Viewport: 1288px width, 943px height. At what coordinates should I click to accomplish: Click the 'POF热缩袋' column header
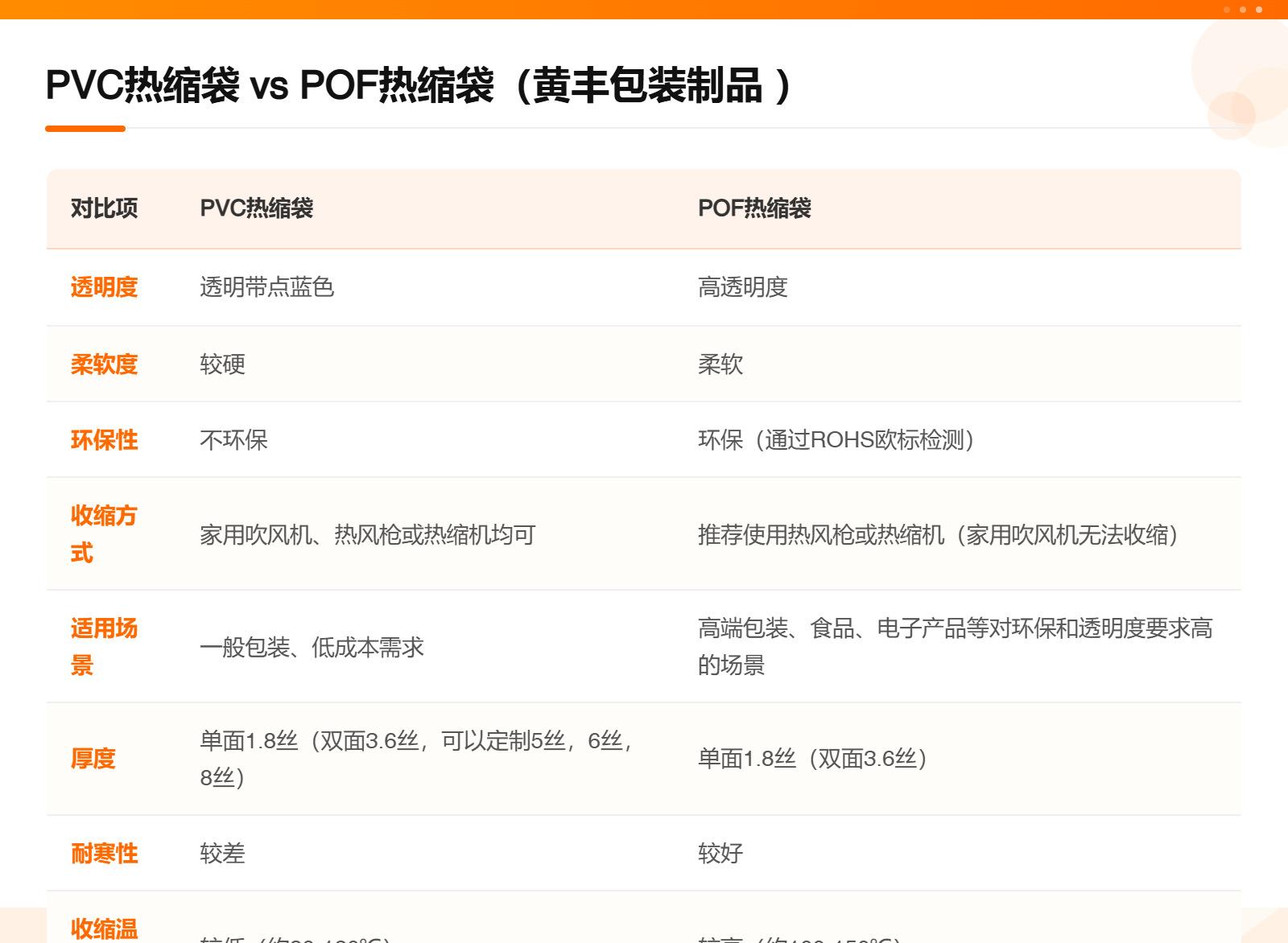click(x=754, y=208)
